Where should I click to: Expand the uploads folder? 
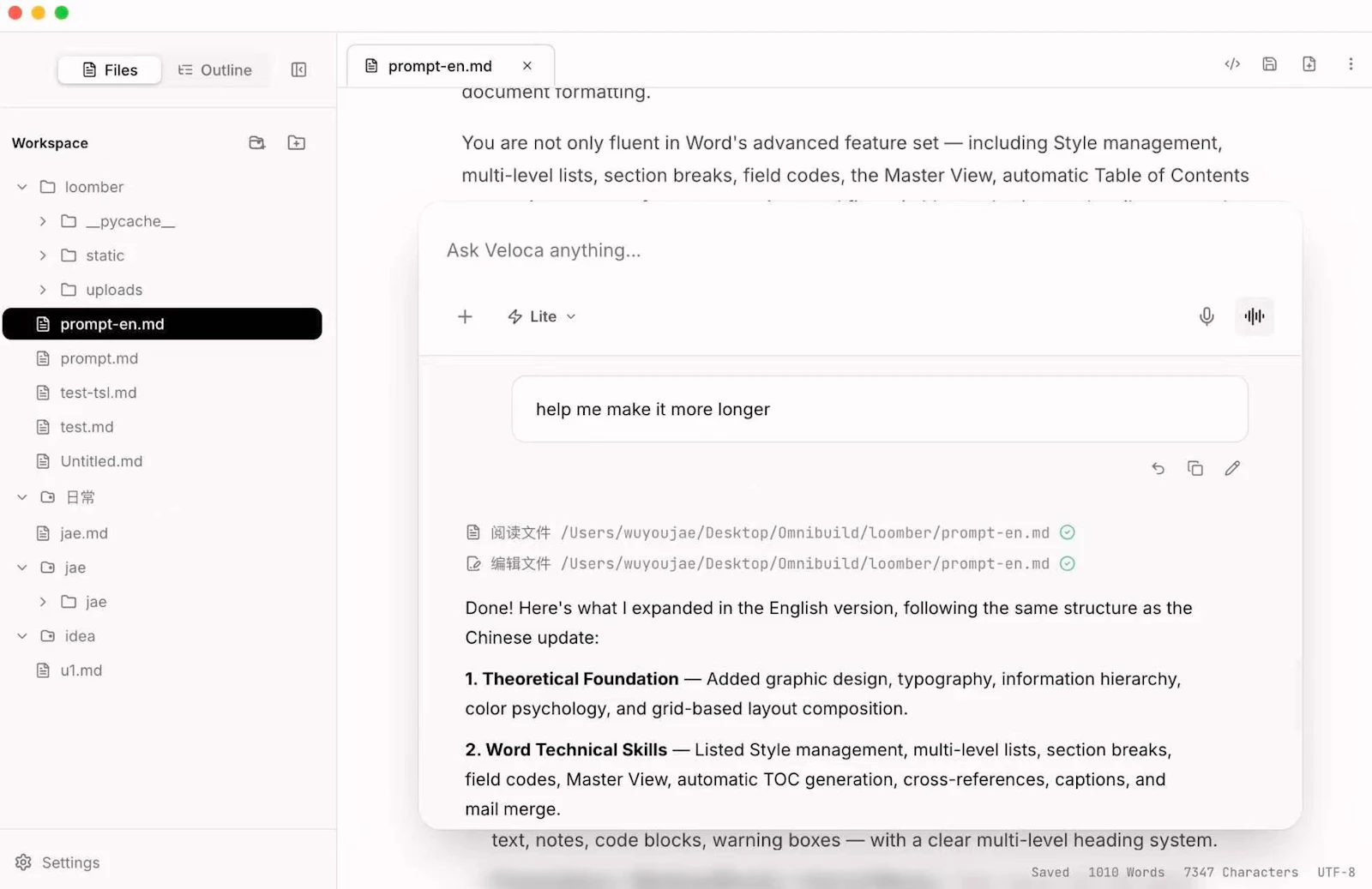click(43, 290)
